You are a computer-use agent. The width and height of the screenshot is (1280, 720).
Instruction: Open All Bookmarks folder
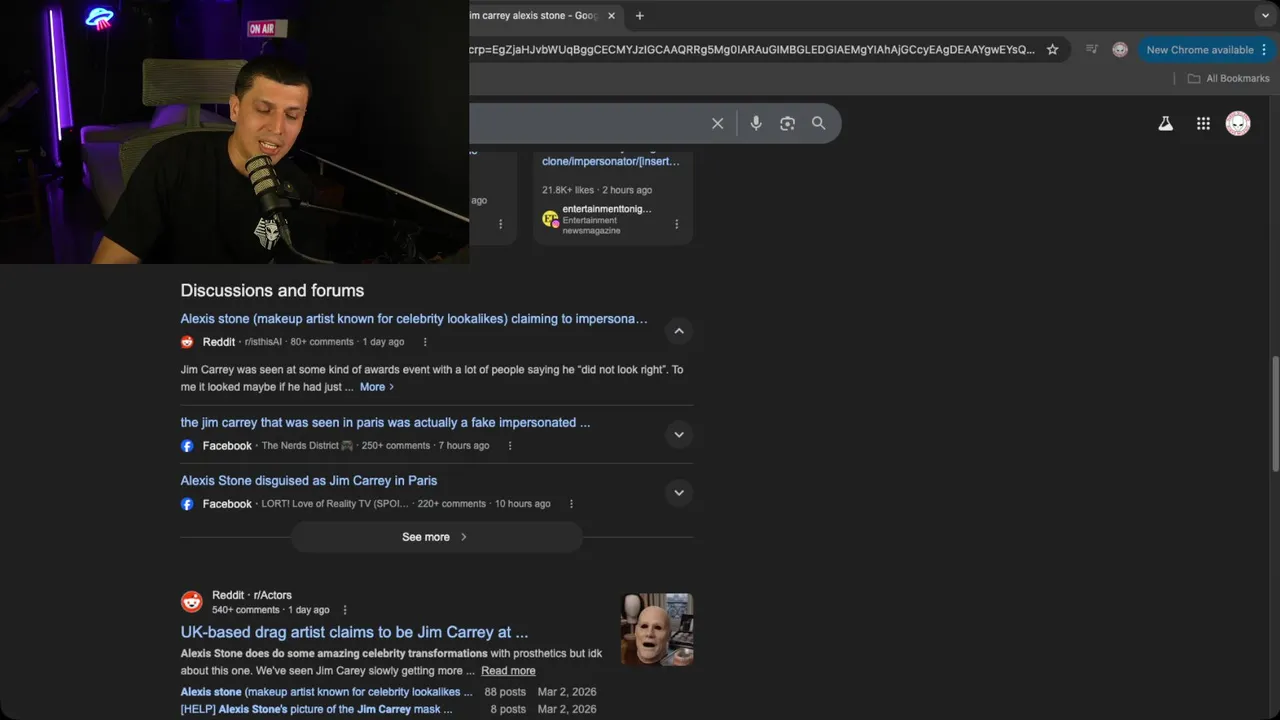click(x=1228, y=78)
